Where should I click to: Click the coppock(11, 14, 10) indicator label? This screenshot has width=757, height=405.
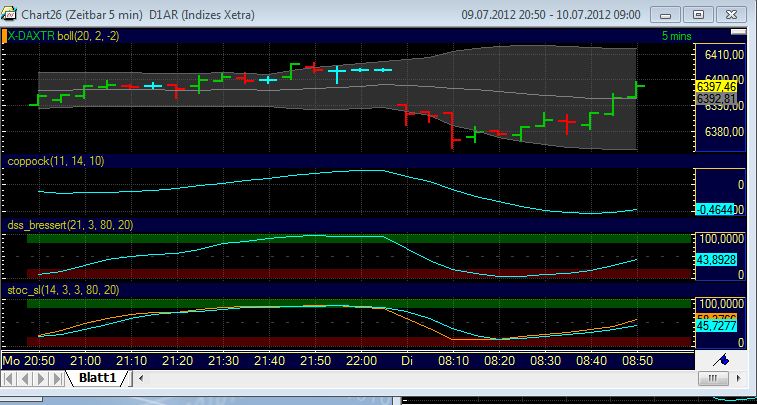56,161
